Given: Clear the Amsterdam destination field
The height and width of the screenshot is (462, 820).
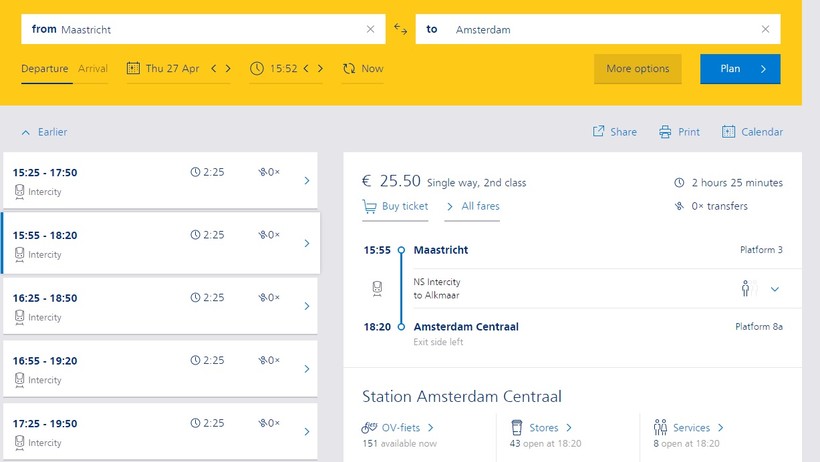Looking at the screenshot, I should 766,29.
